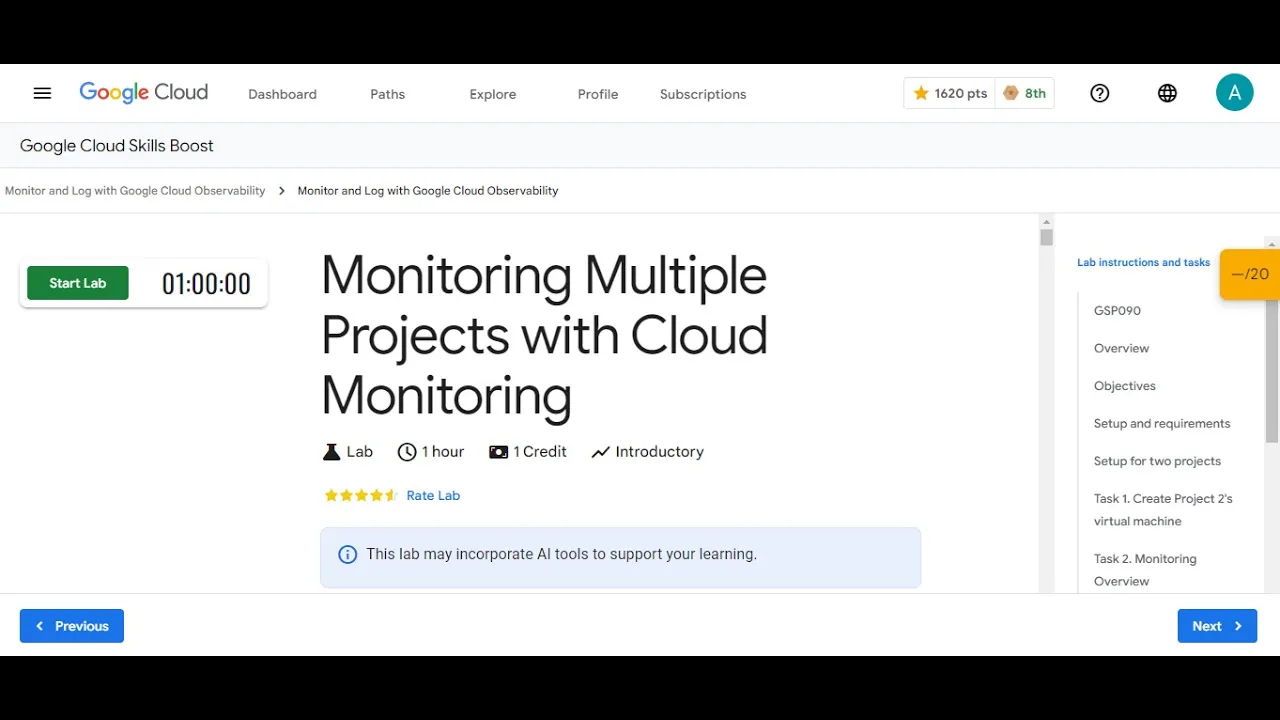1280x720 pixels.
Task: Go to Next activity
Action: click(1217, 626)
